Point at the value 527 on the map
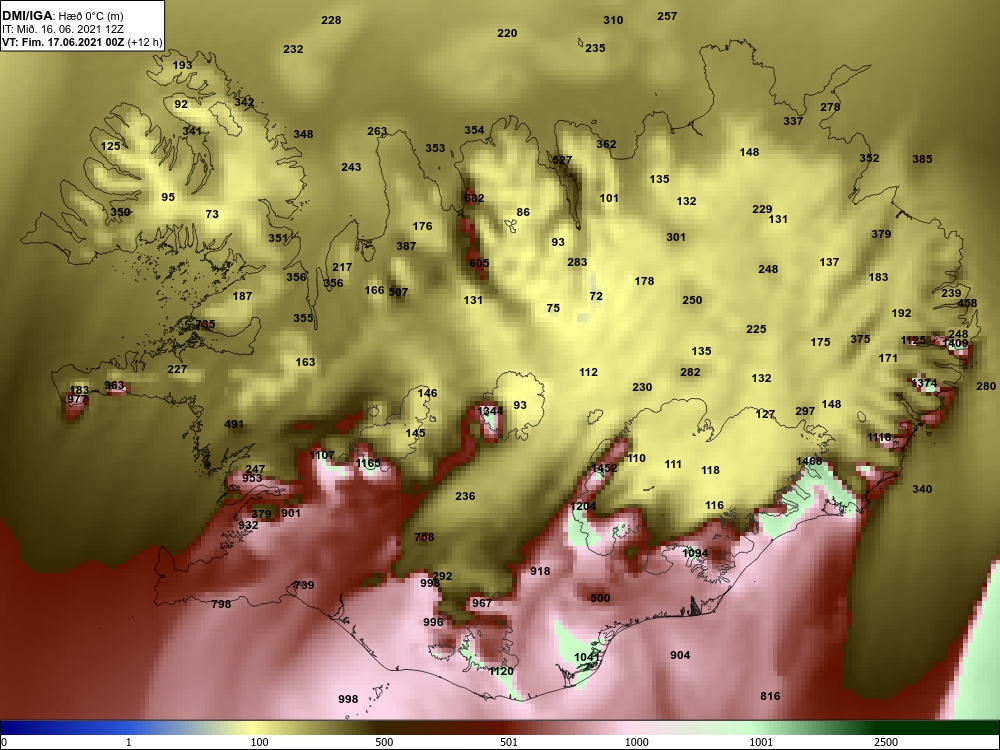The height and width of the screenshot is (750, 1000). [562, 160]
